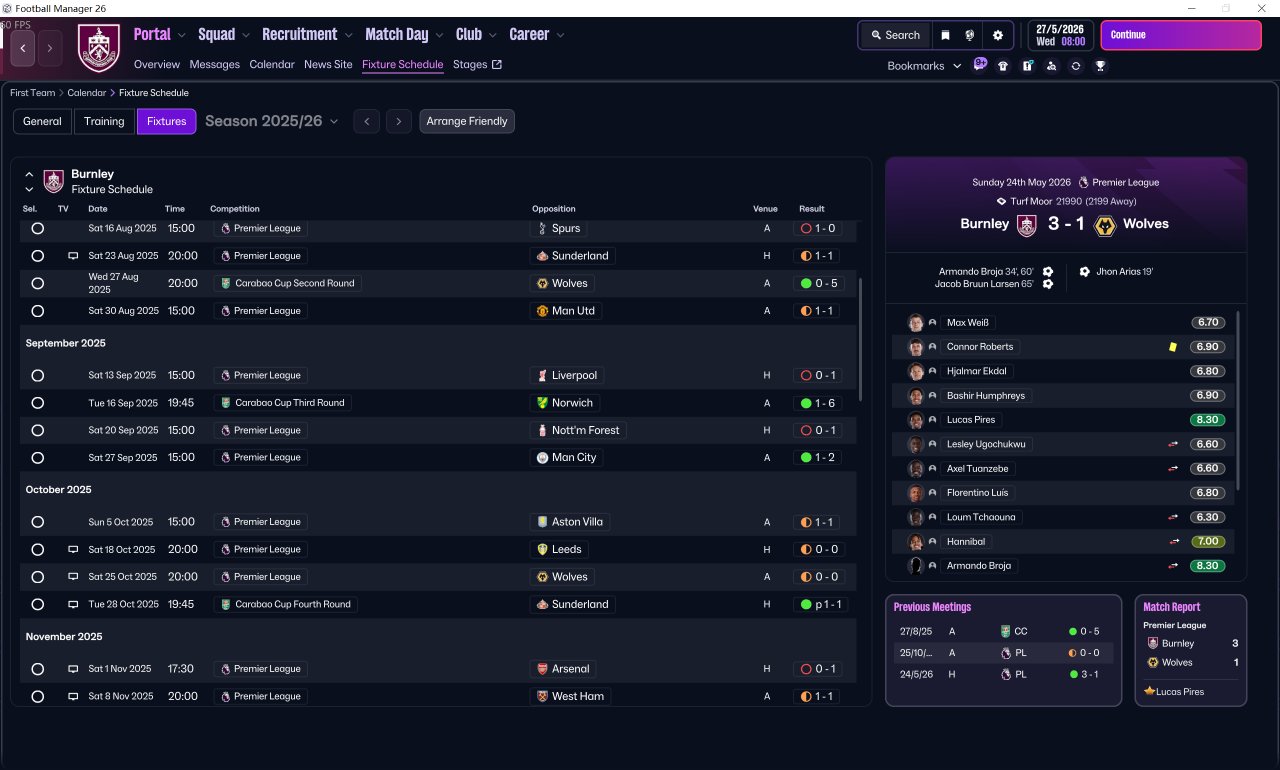Select the Spurs fixture radio button

[x=38, y=229]
